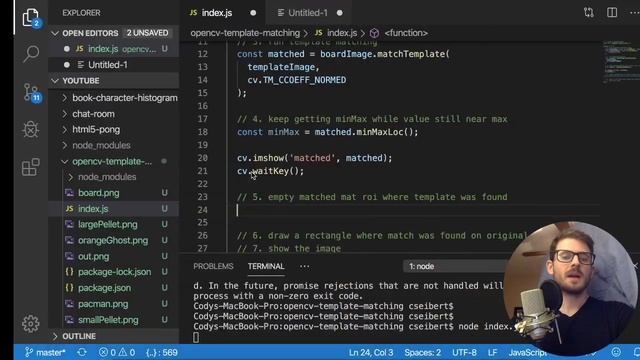
Task: Expand the chat-room folder
Action: (64, 114)
